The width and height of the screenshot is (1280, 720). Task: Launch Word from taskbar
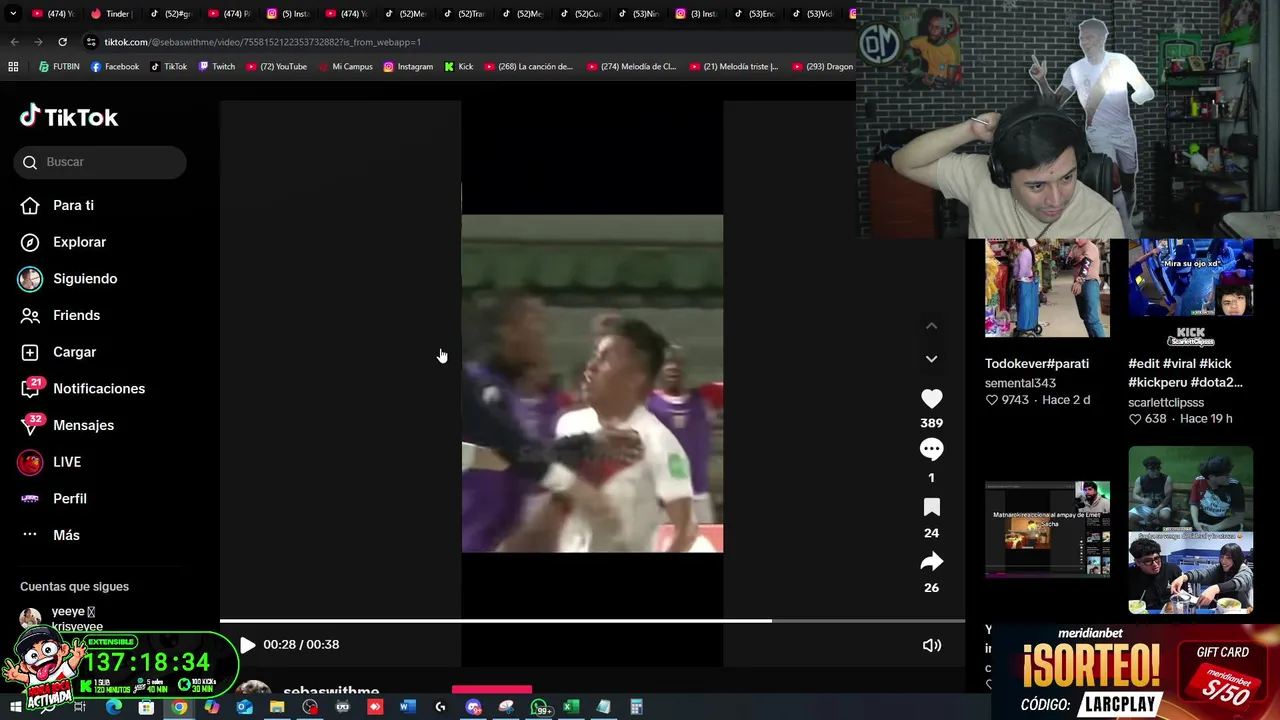(407, 707)
